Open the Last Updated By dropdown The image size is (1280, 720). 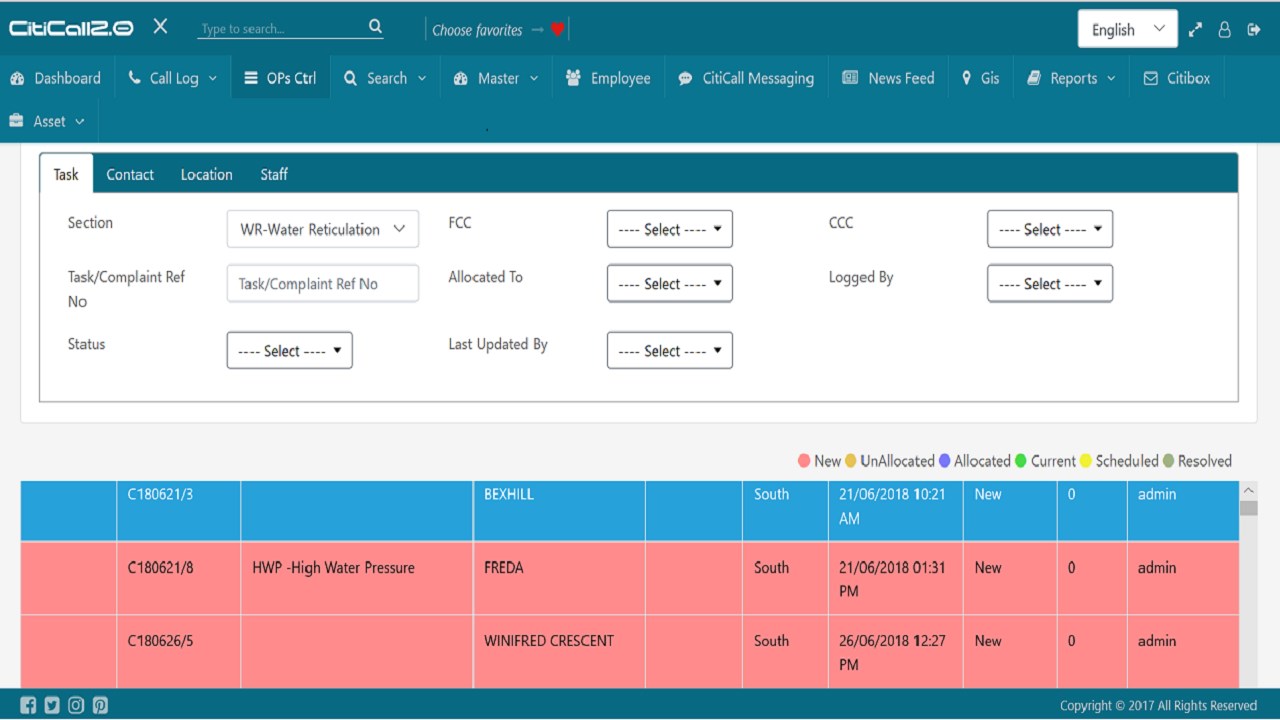click(670, 350)
